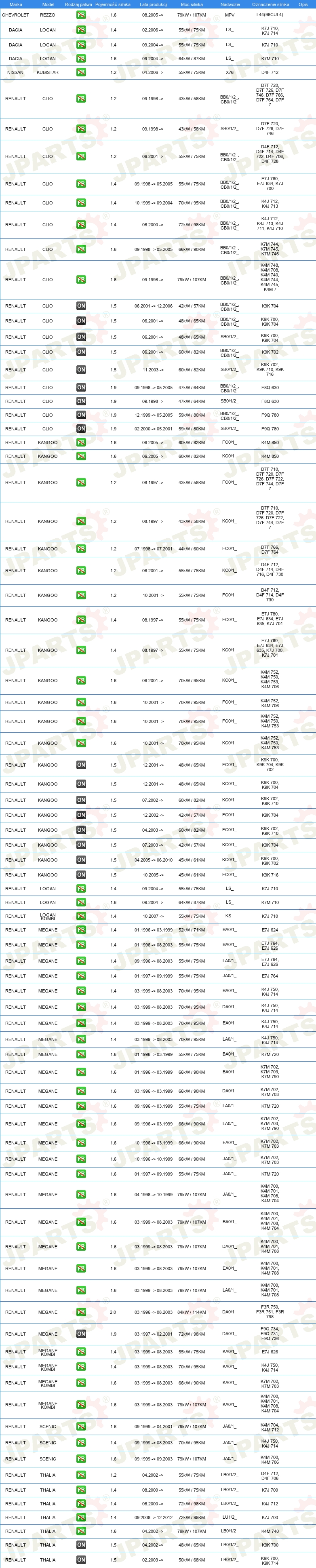This screenshot has width=316, height=1568.
Task: Click the petrol icon in Logan Kombi row
Action: 81,916
